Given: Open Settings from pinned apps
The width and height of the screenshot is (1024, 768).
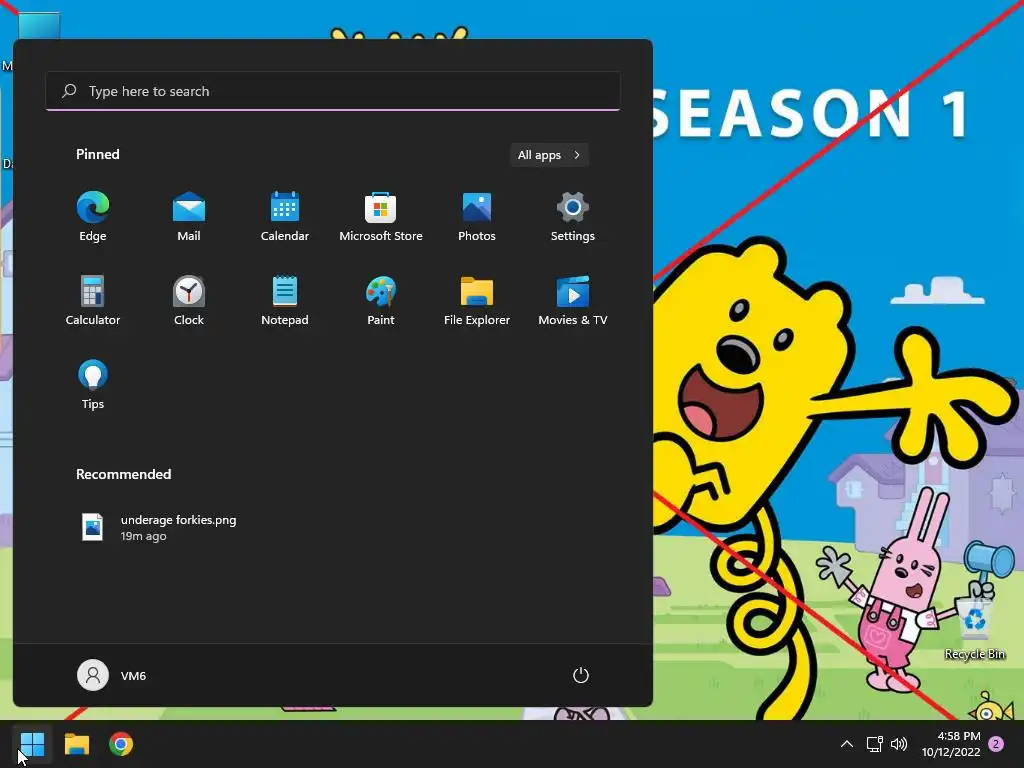Looking at the screenshot, I should [x=573, y=217].
